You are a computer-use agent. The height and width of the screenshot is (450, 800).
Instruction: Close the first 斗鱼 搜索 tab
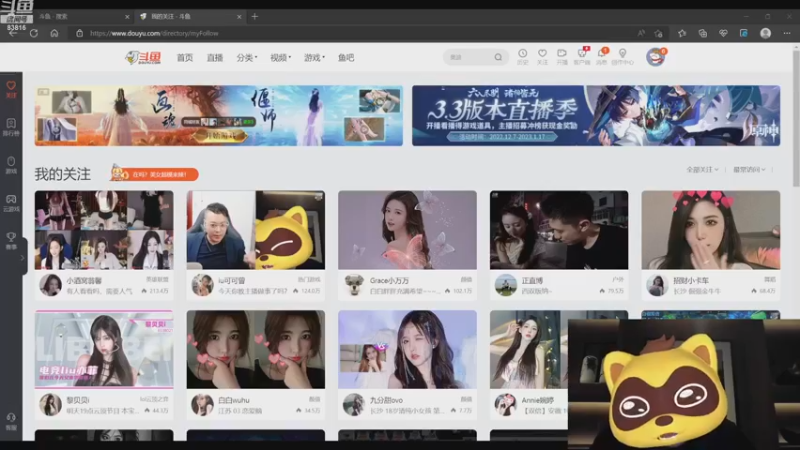[127, 17]
